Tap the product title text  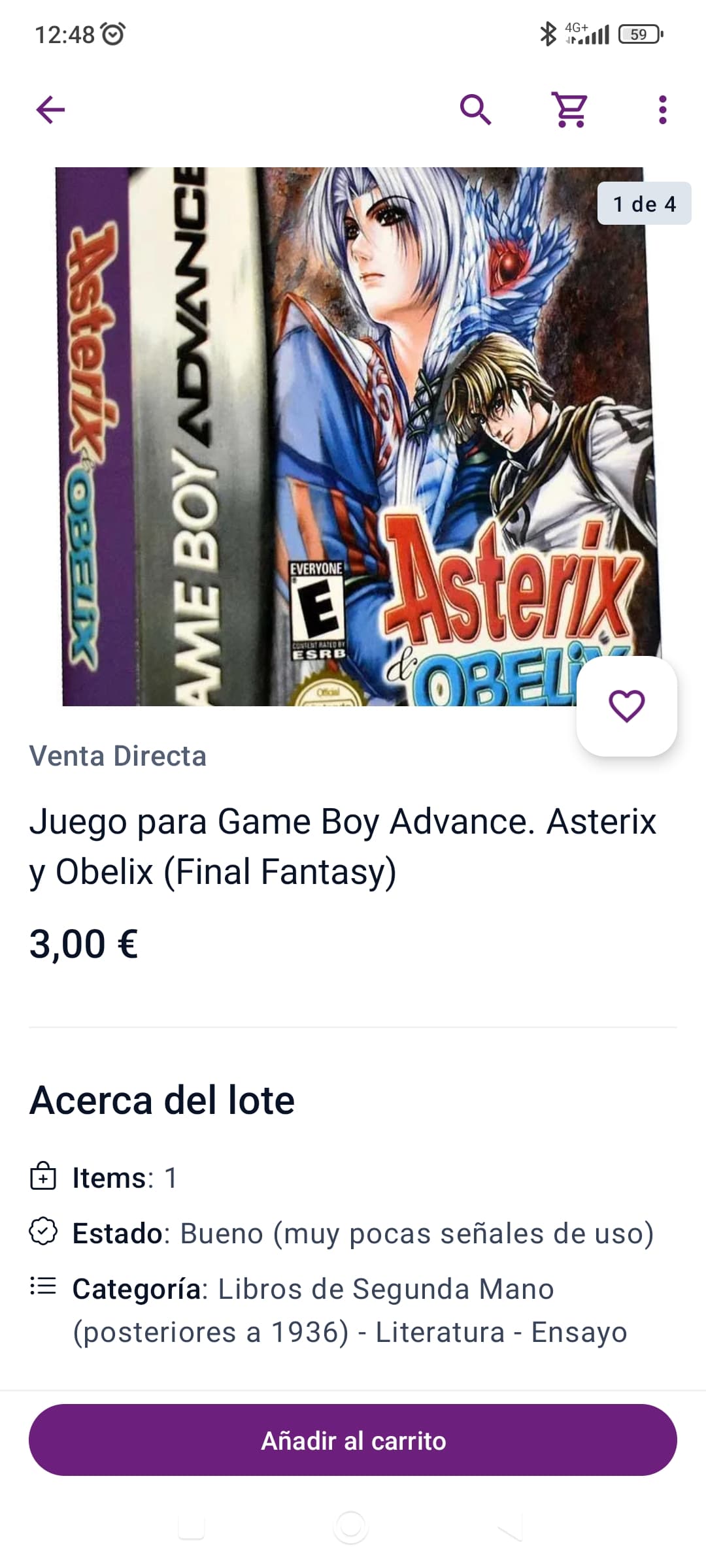pos(343,846)
